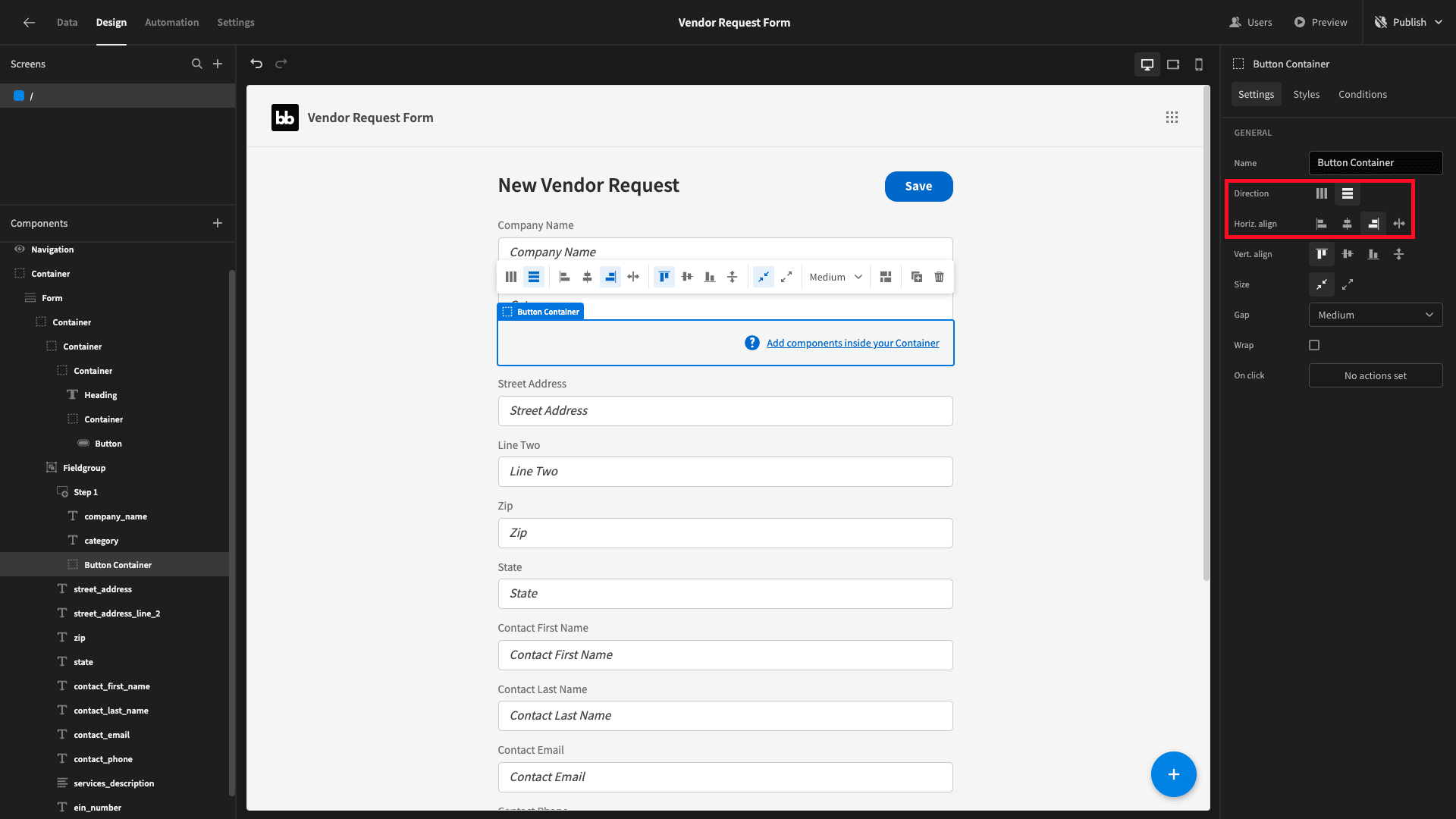Click the expand size icon in Size row

tap(1348, 284)
